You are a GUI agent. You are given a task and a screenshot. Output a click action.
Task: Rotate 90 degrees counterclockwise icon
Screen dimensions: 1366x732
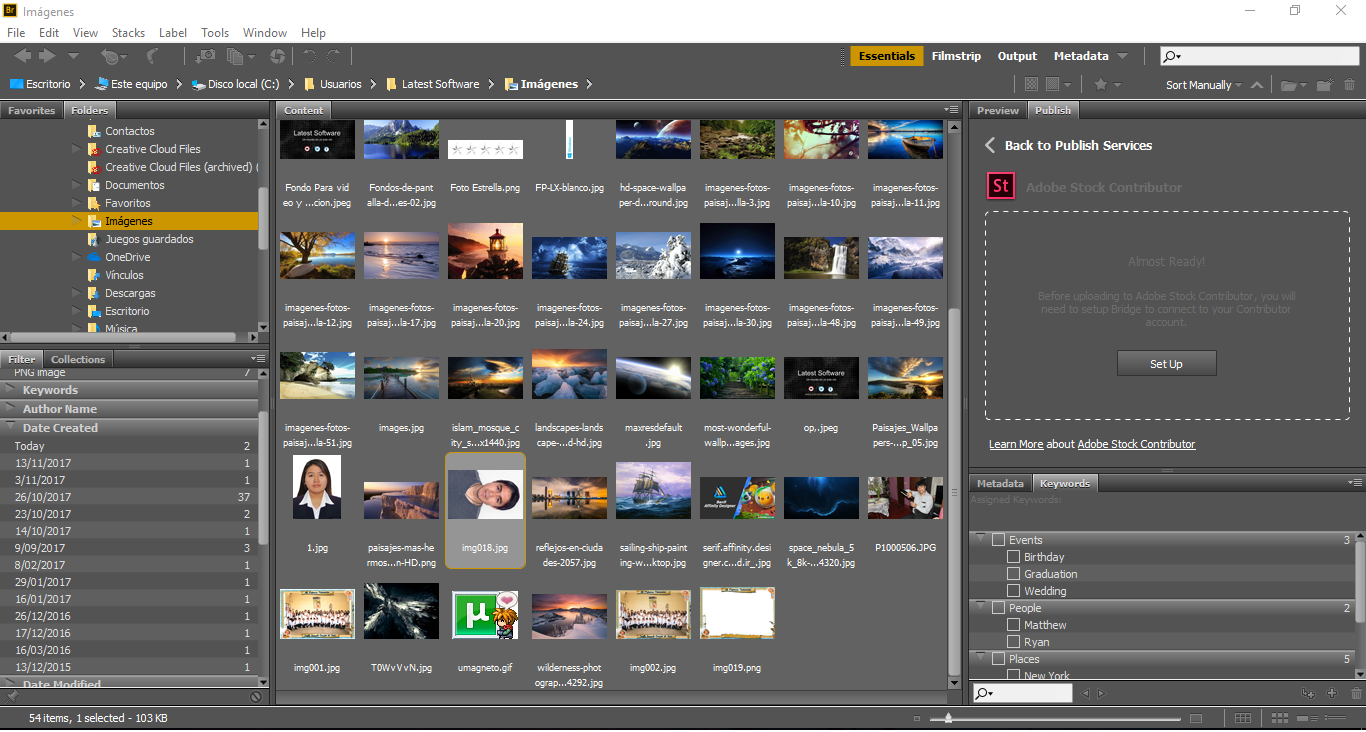pos(310,57)
